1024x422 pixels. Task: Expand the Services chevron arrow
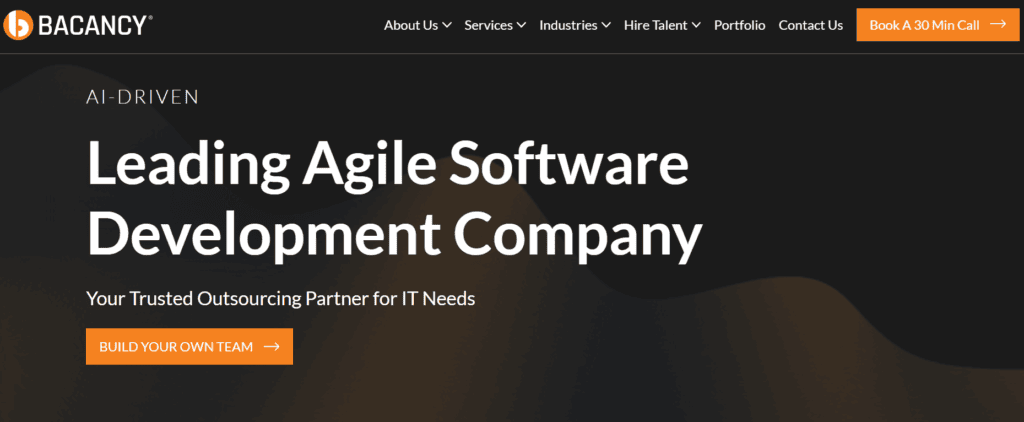click(521, 25)
